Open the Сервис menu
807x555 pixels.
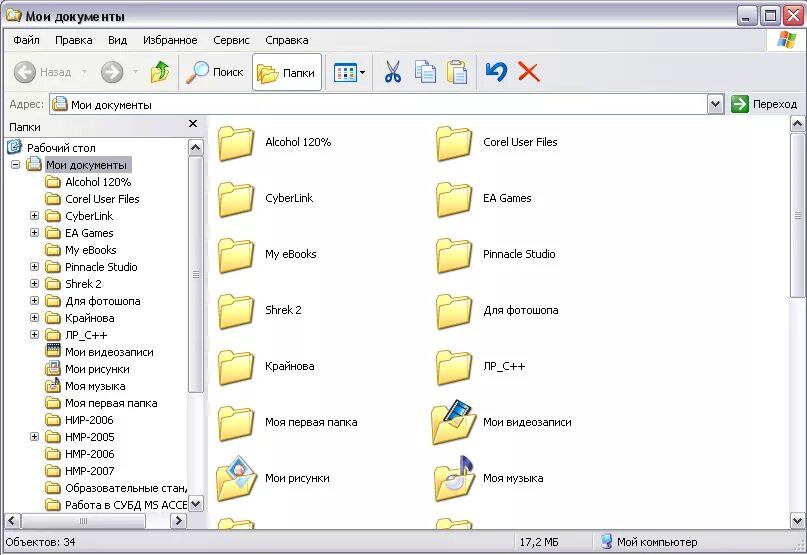click(231, 40)
